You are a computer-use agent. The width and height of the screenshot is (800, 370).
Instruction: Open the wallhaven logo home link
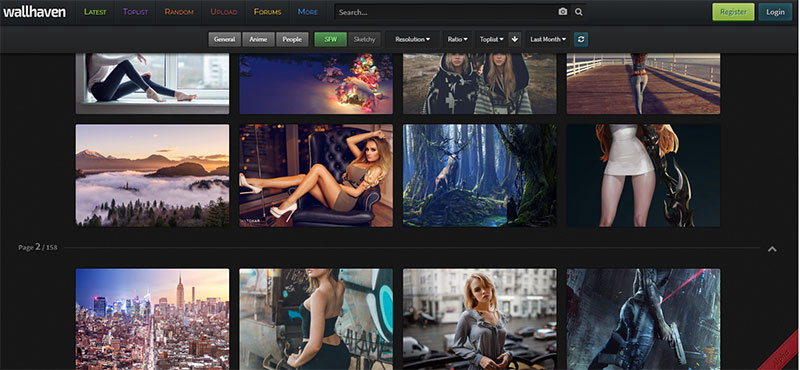pyautogui.click(x=34, y=12)
